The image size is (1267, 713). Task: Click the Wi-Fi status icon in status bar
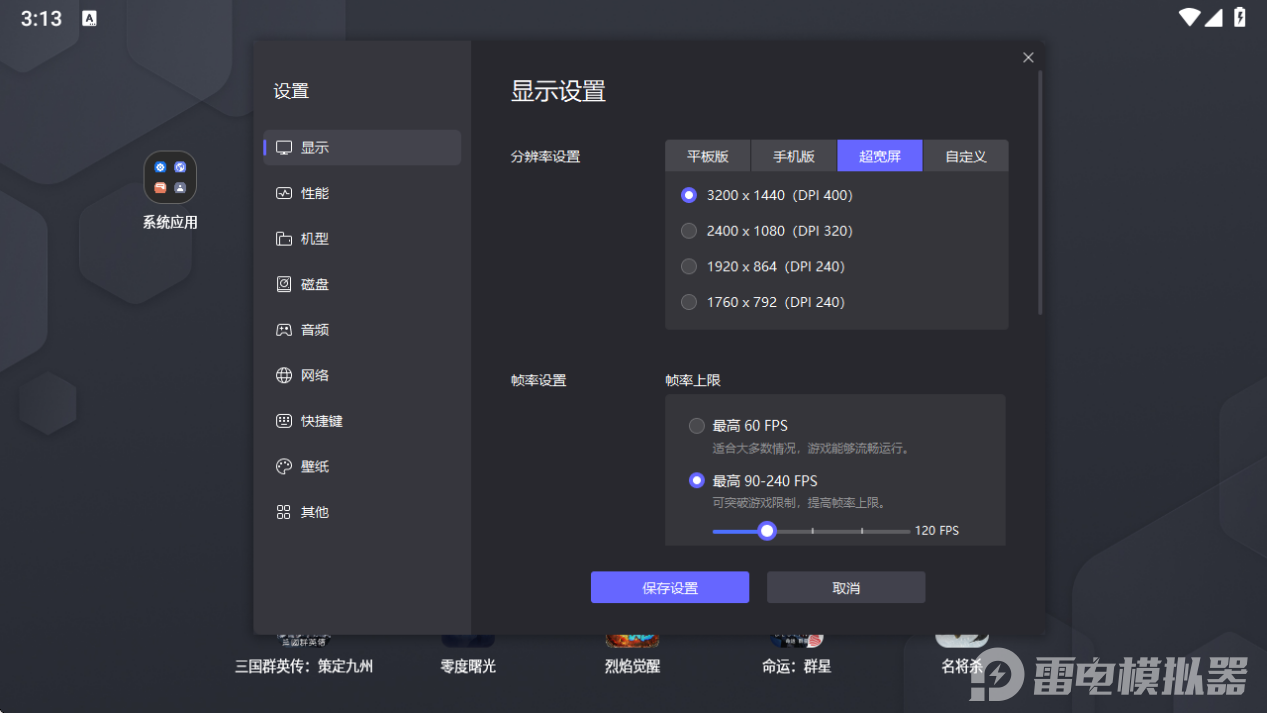[1189, 17]
